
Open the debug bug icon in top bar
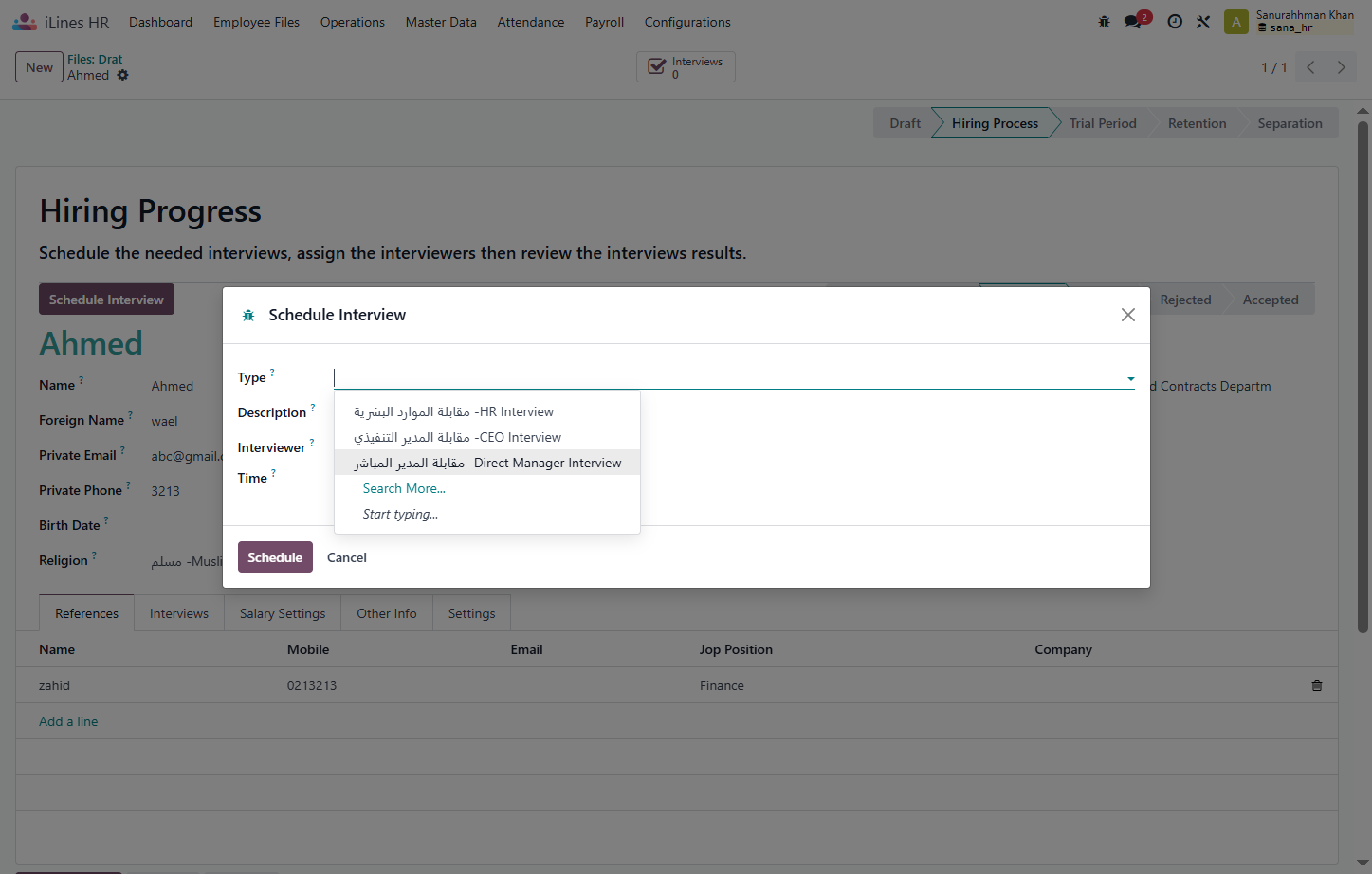[x=1104, y=22]
